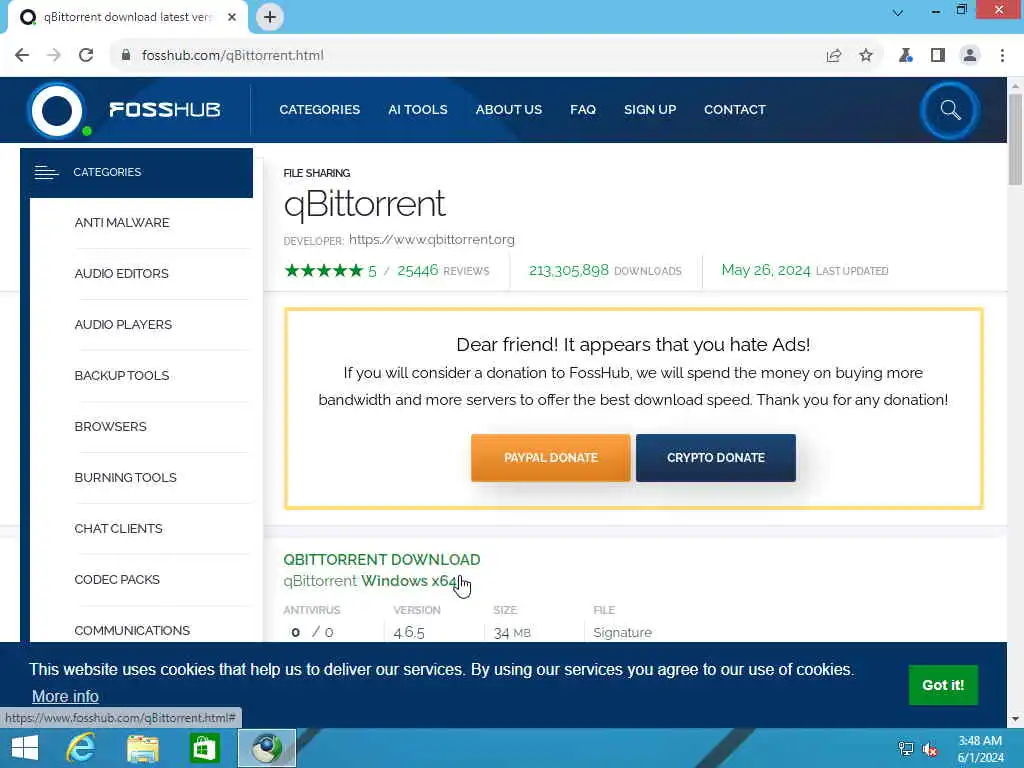Open File Explorer from taskbar
Screen dimensions: 1024x768
(143, 748)
